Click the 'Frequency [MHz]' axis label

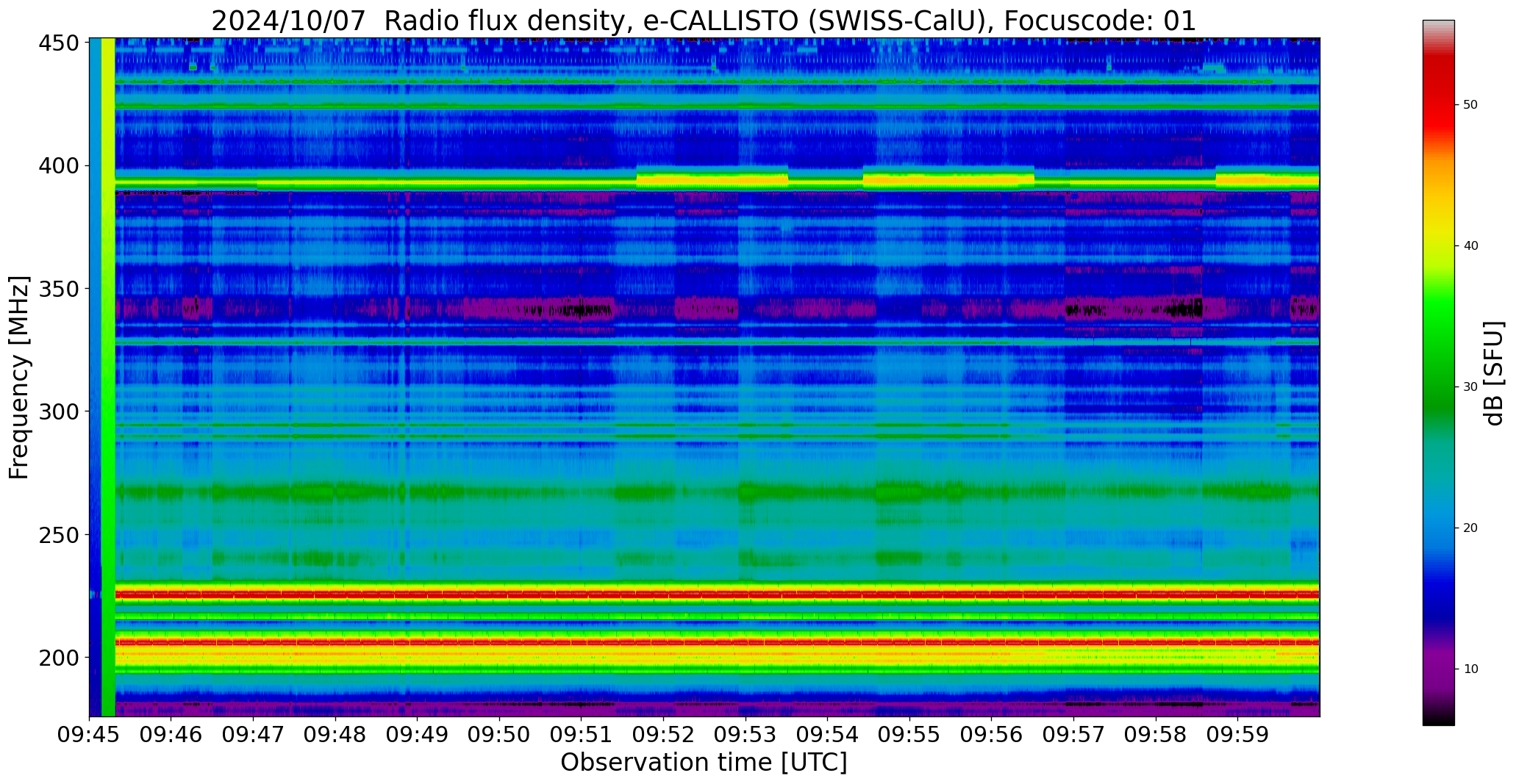click(19, 378)
